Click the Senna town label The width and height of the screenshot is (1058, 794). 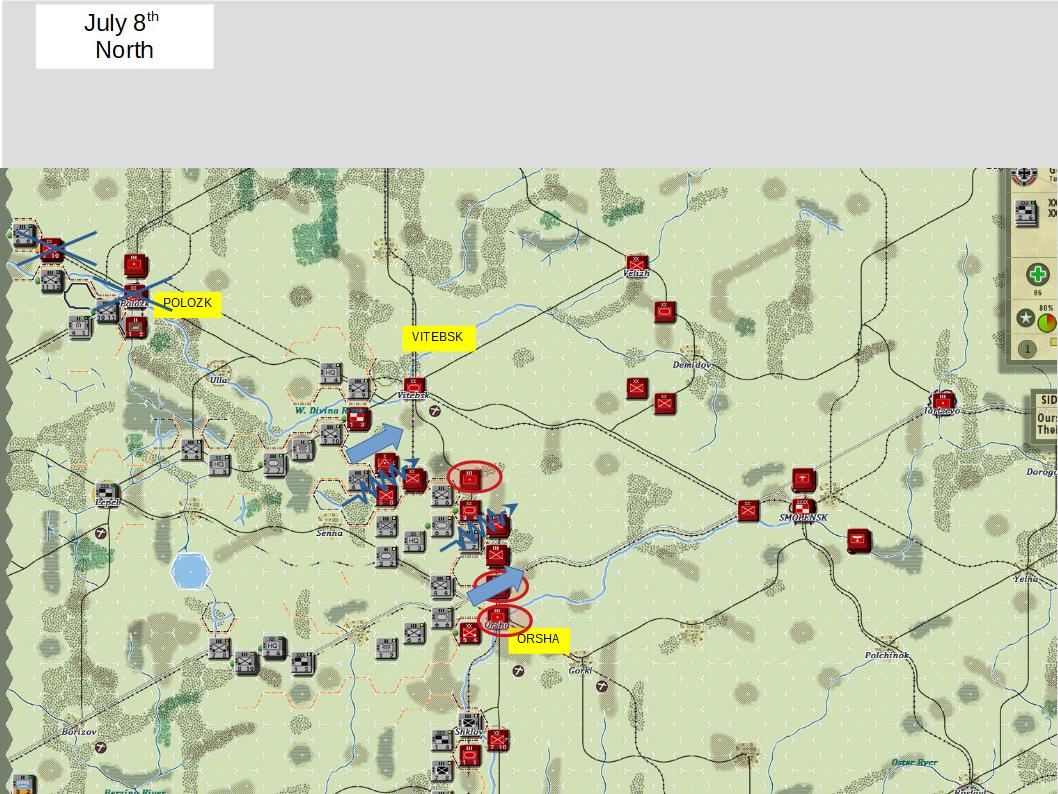pyautogui.click(x=329, y=533)
